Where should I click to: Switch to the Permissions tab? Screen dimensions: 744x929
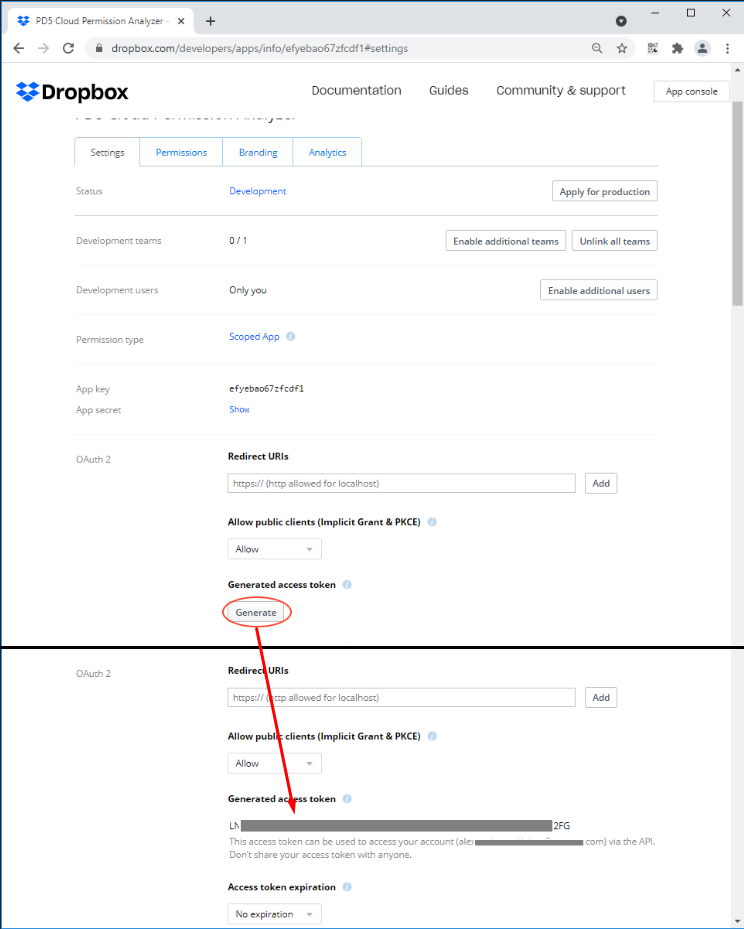(181, 152)
